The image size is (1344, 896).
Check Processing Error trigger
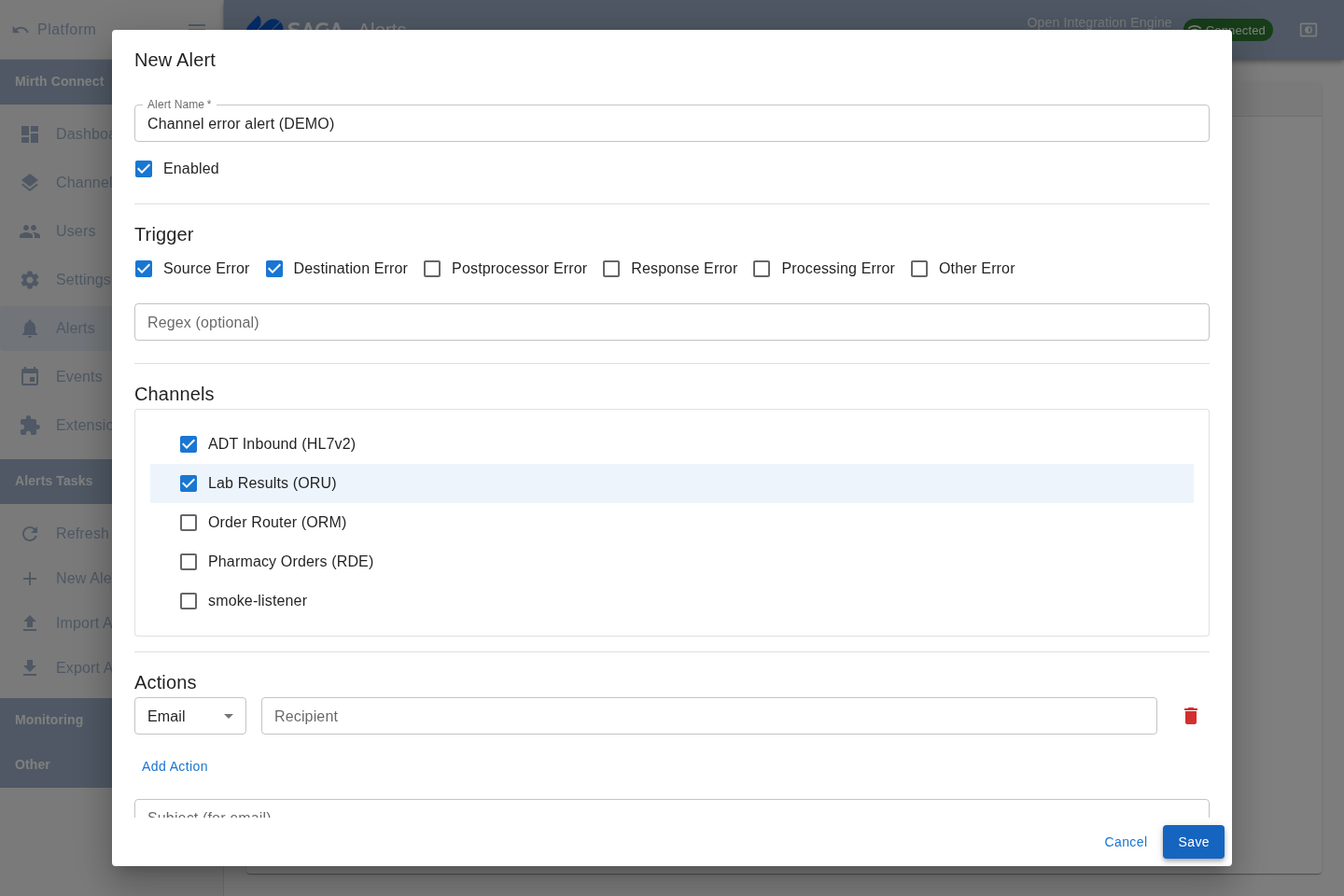pyautogui.click(x=762, y=269)
